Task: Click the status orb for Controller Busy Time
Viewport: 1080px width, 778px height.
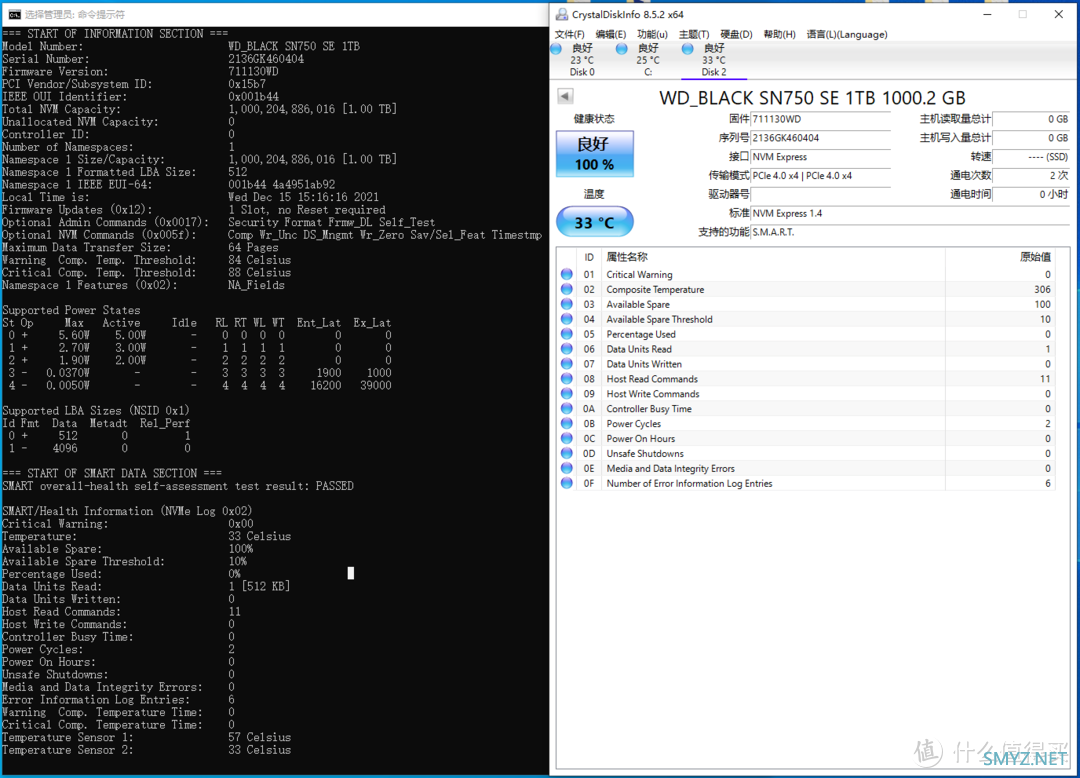Action: click(x=566, y=408)
